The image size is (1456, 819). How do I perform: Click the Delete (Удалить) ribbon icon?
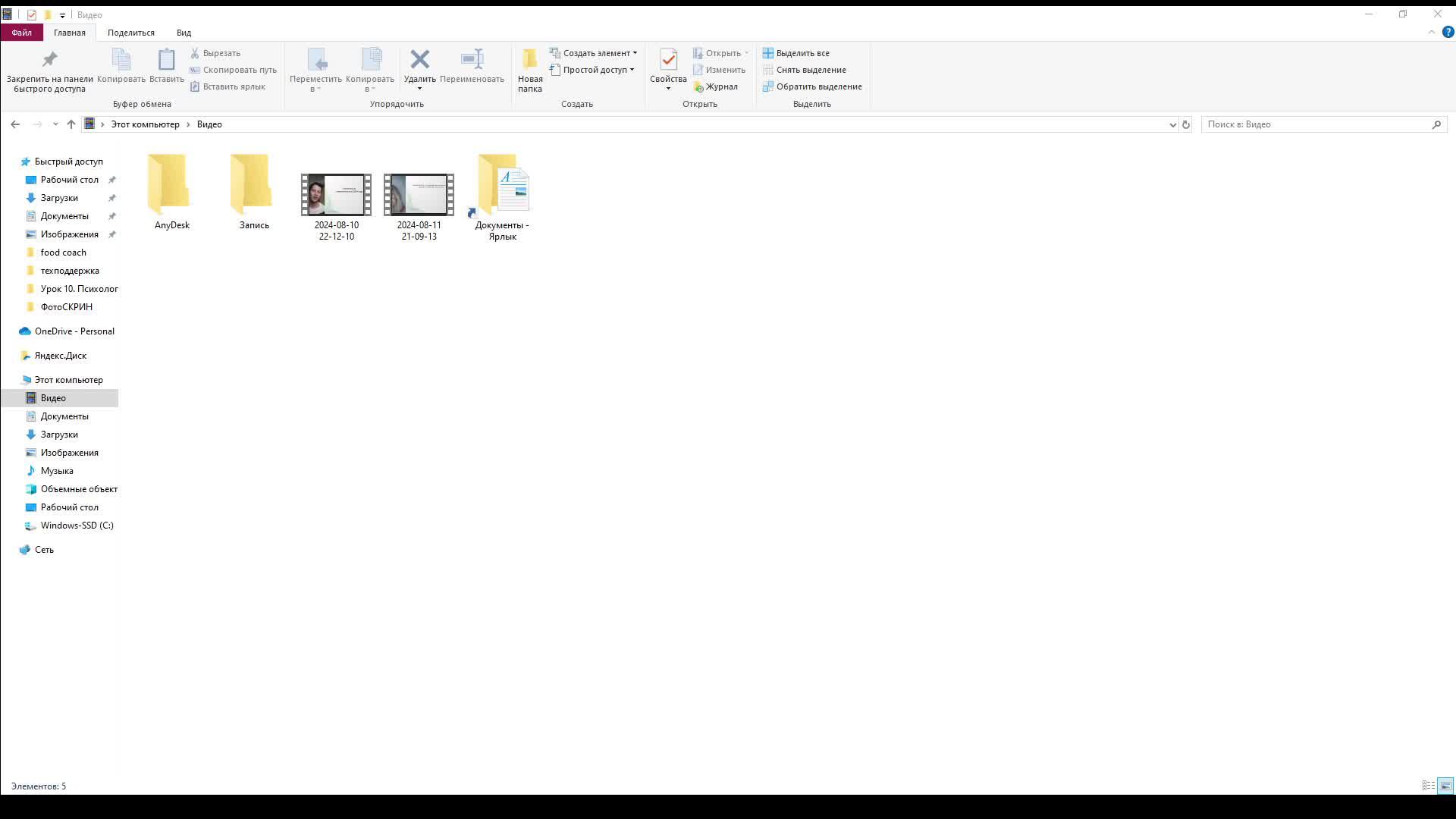click(419, 60)
